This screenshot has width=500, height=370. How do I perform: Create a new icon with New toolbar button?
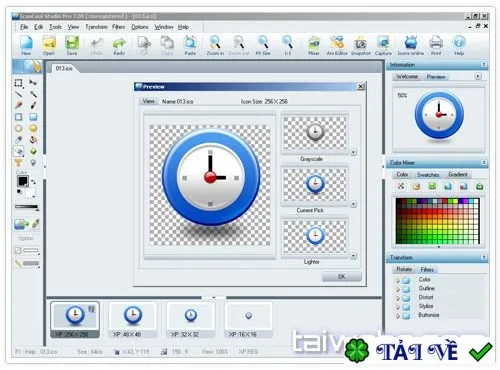[26, 46]
